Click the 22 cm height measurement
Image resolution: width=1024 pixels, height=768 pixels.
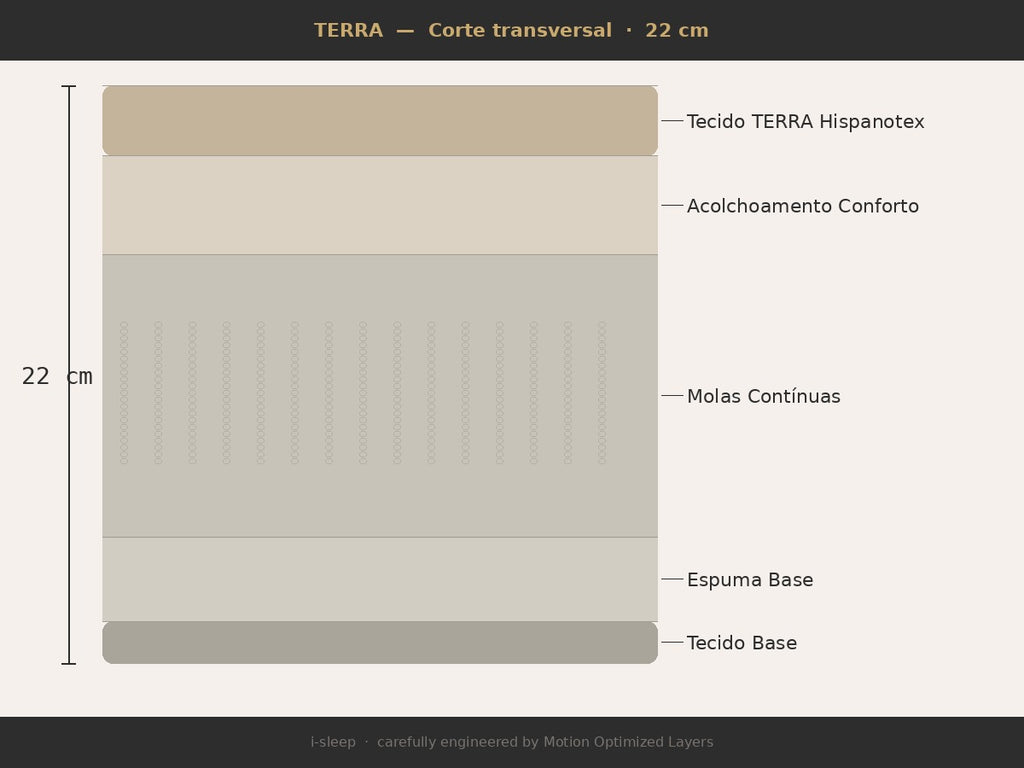click(57, 376)
